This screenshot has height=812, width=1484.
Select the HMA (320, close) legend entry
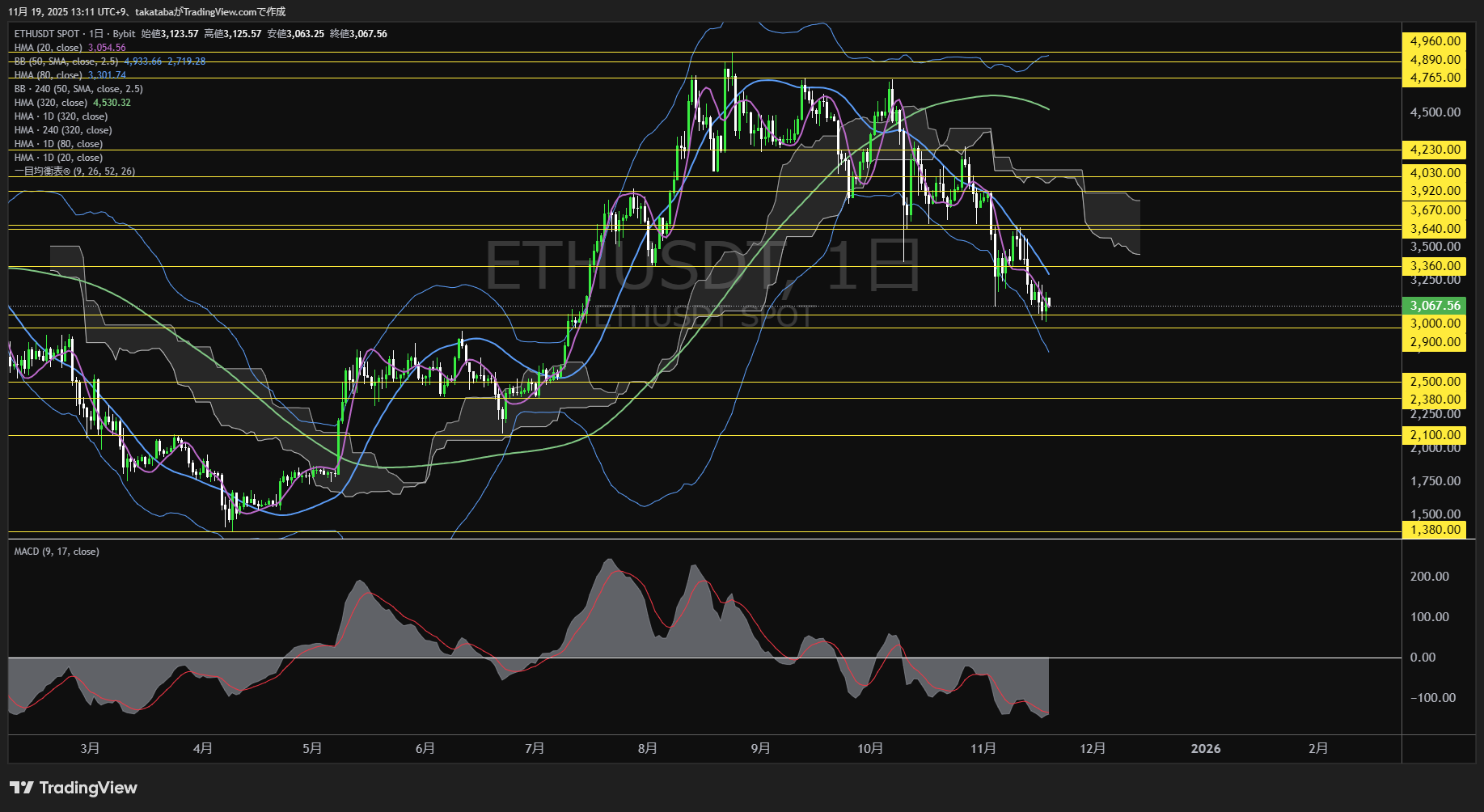[50, 103]
